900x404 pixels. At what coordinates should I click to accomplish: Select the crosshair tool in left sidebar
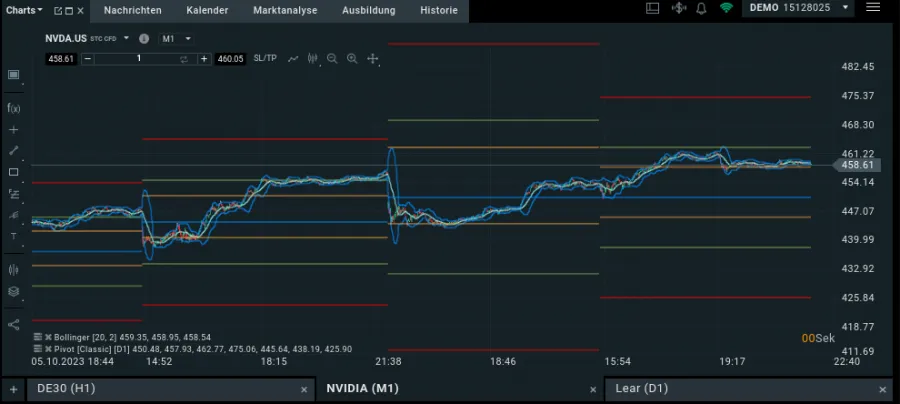13,130
